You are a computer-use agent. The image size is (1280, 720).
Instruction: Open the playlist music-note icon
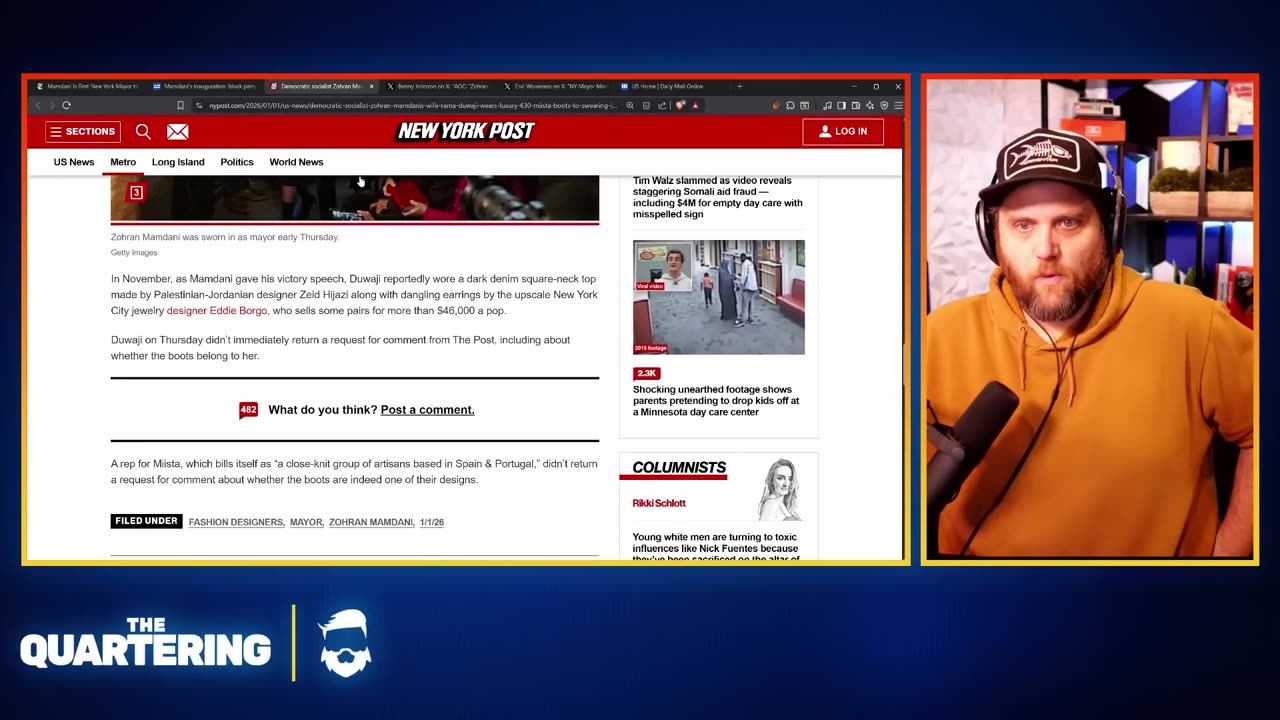coord(828,105)
